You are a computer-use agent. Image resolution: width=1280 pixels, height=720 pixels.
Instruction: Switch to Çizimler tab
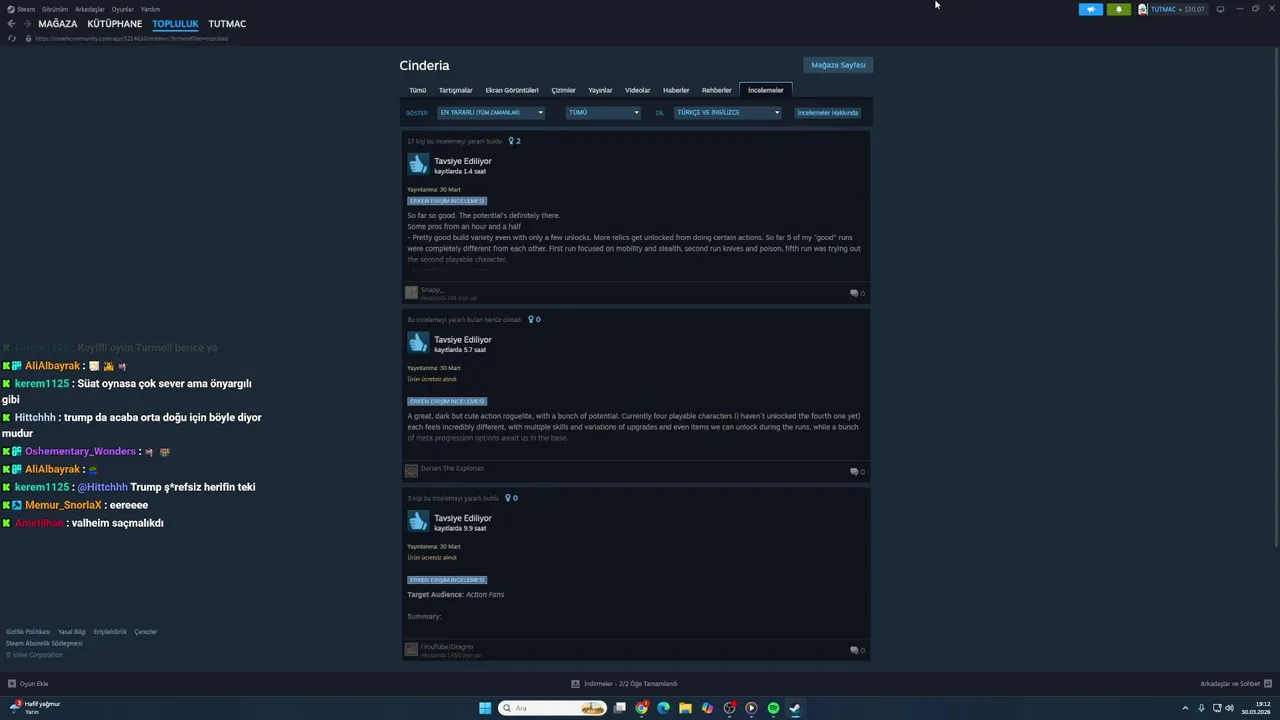(563, 90)
